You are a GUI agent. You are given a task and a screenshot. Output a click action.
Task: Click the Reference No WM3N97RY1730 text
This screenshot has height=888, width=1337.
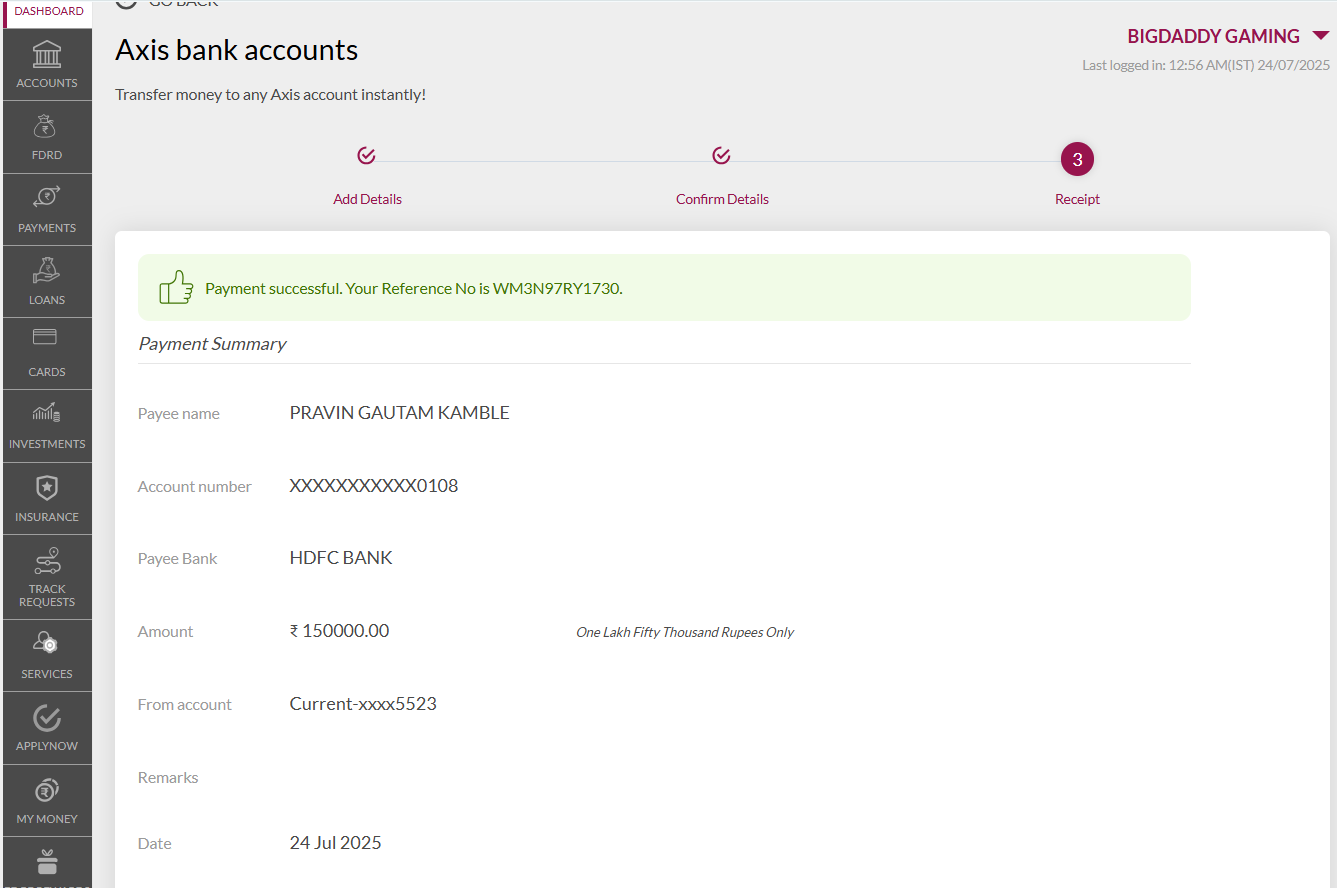(x=557, y=288)
